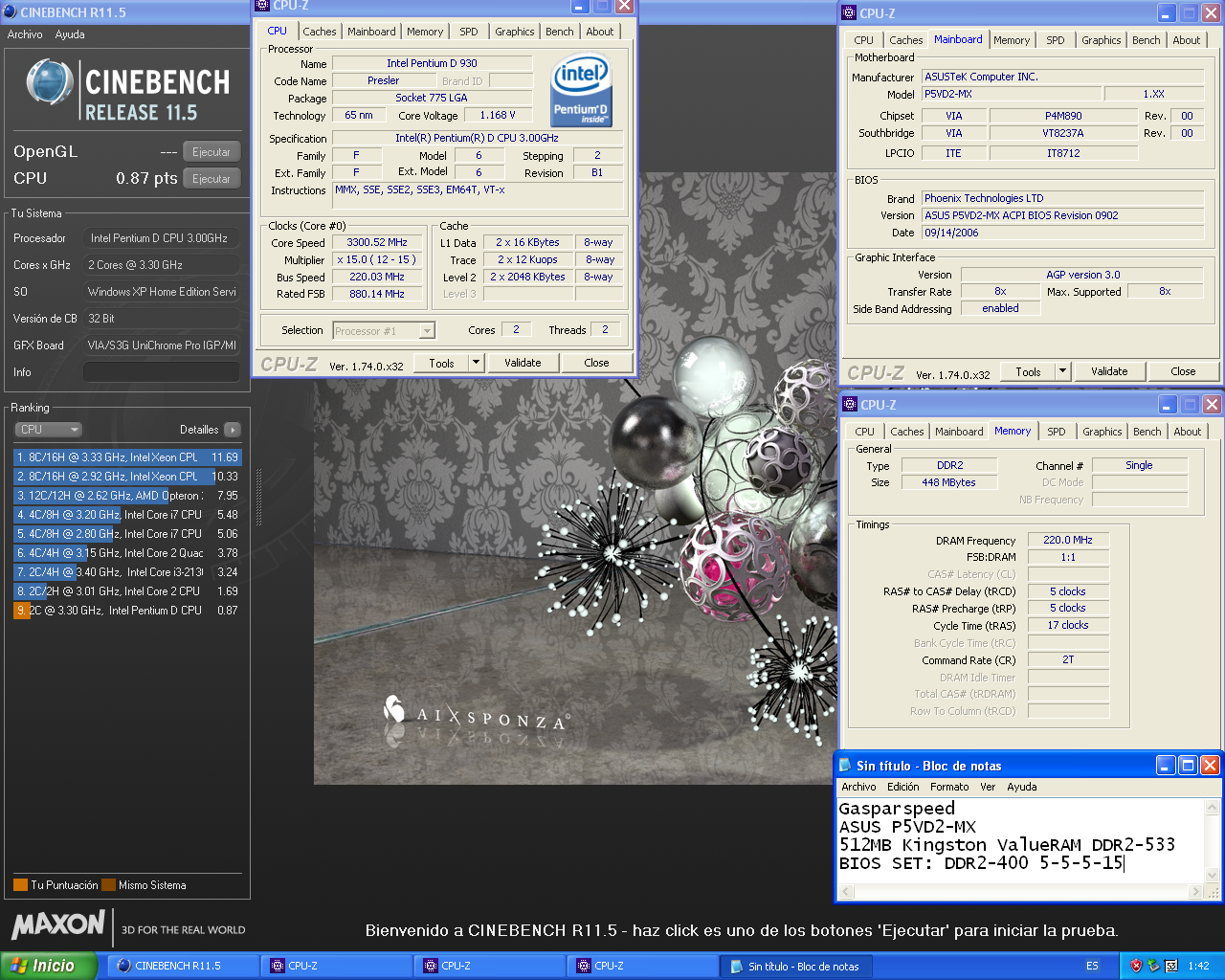Switch to Sin título - Bloc de notas taskbar button
Viewport: 1225px width, 980px height.
point(795,966)
